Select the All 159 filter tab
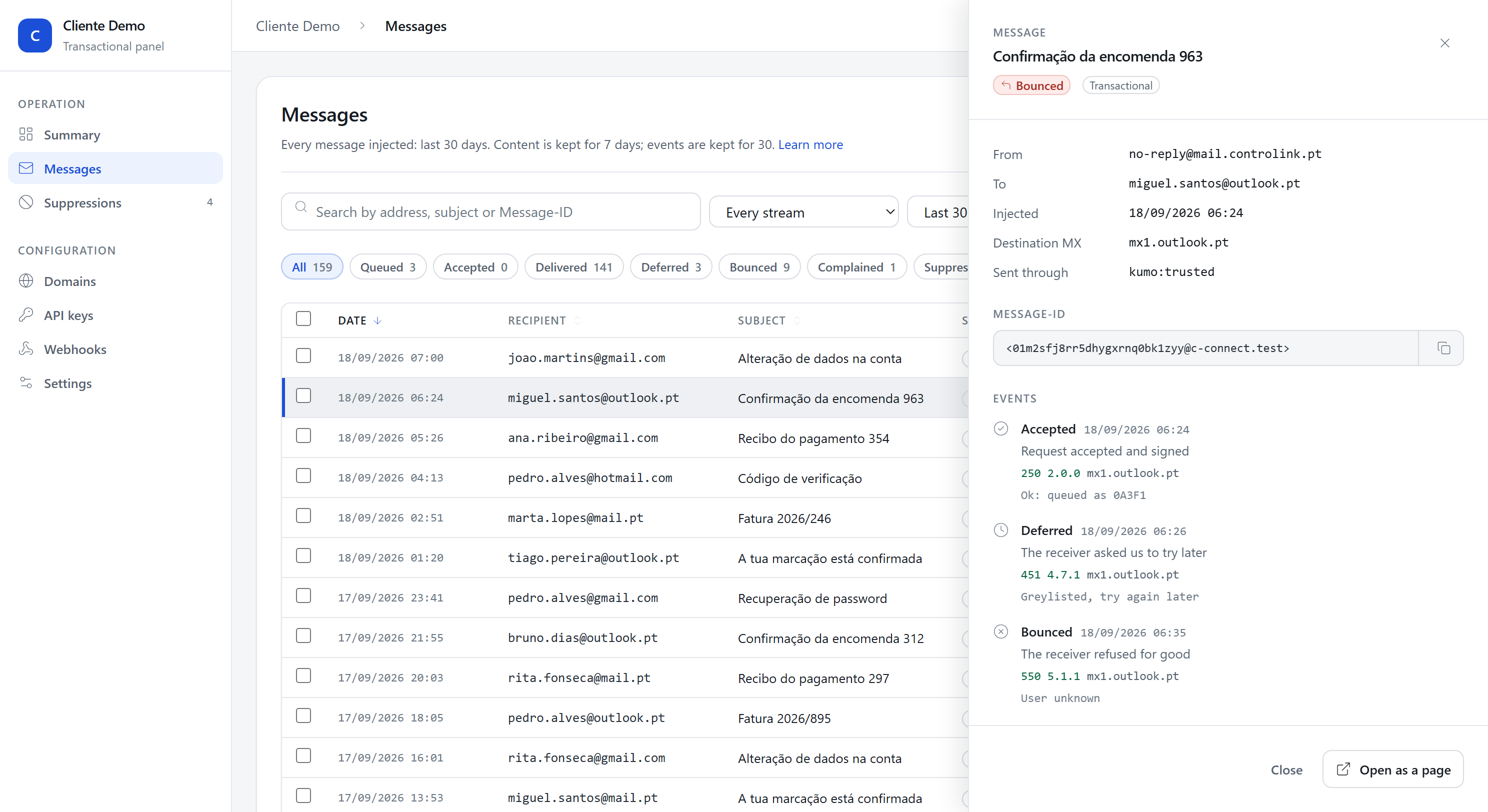 [312, 267]
